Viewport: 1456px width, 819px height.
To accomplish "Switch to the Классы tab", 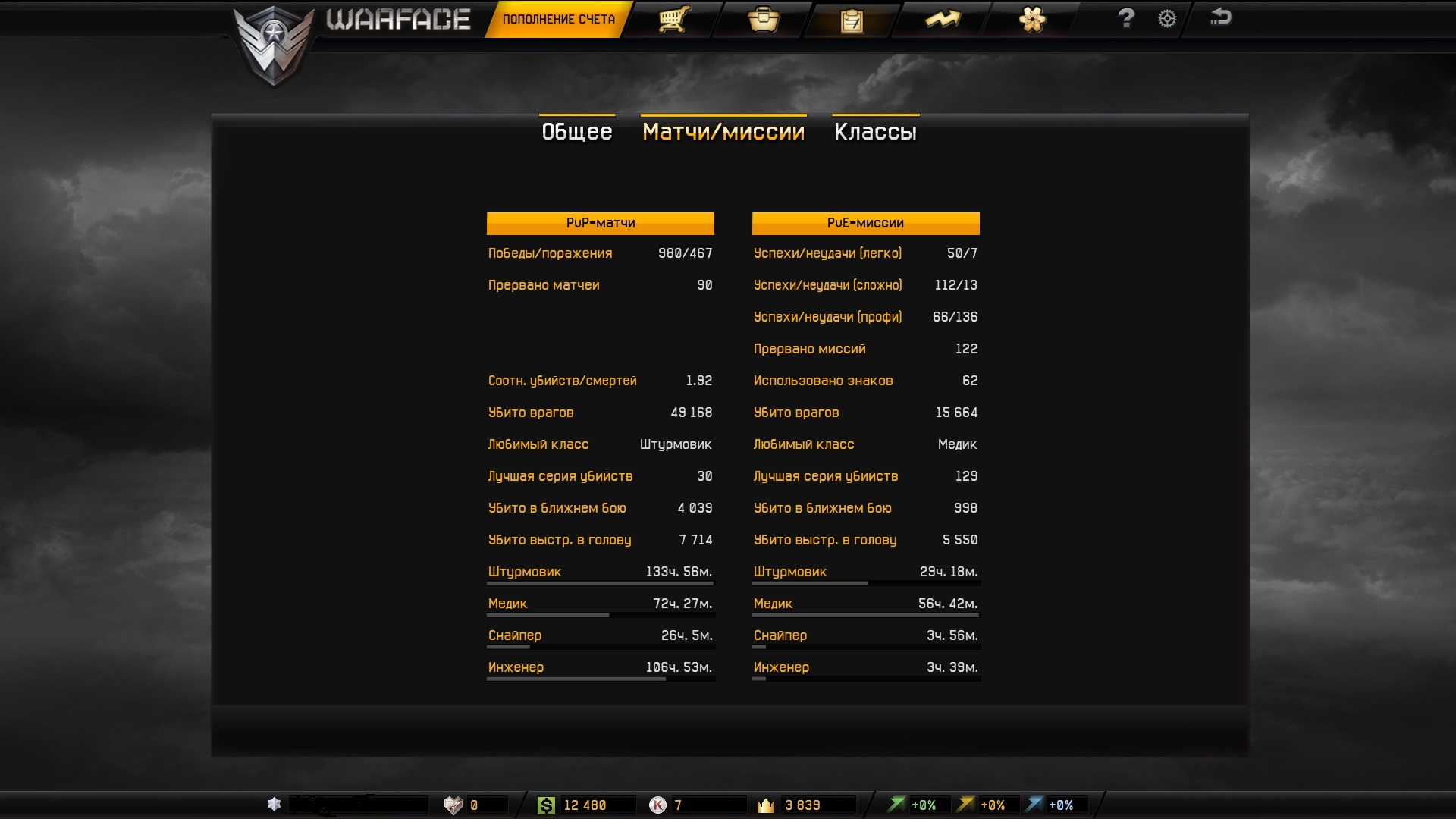I will (x=875, y=132).
